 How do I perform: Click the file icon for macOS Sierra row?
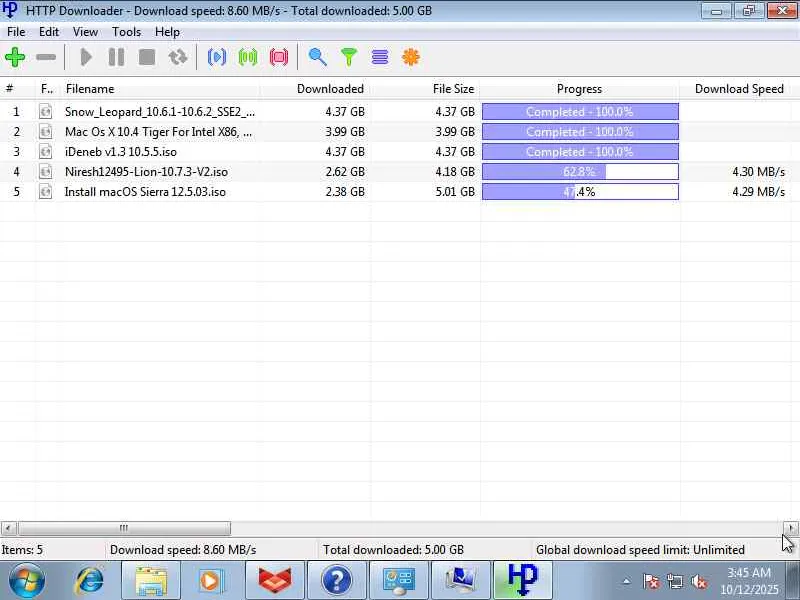45,192
